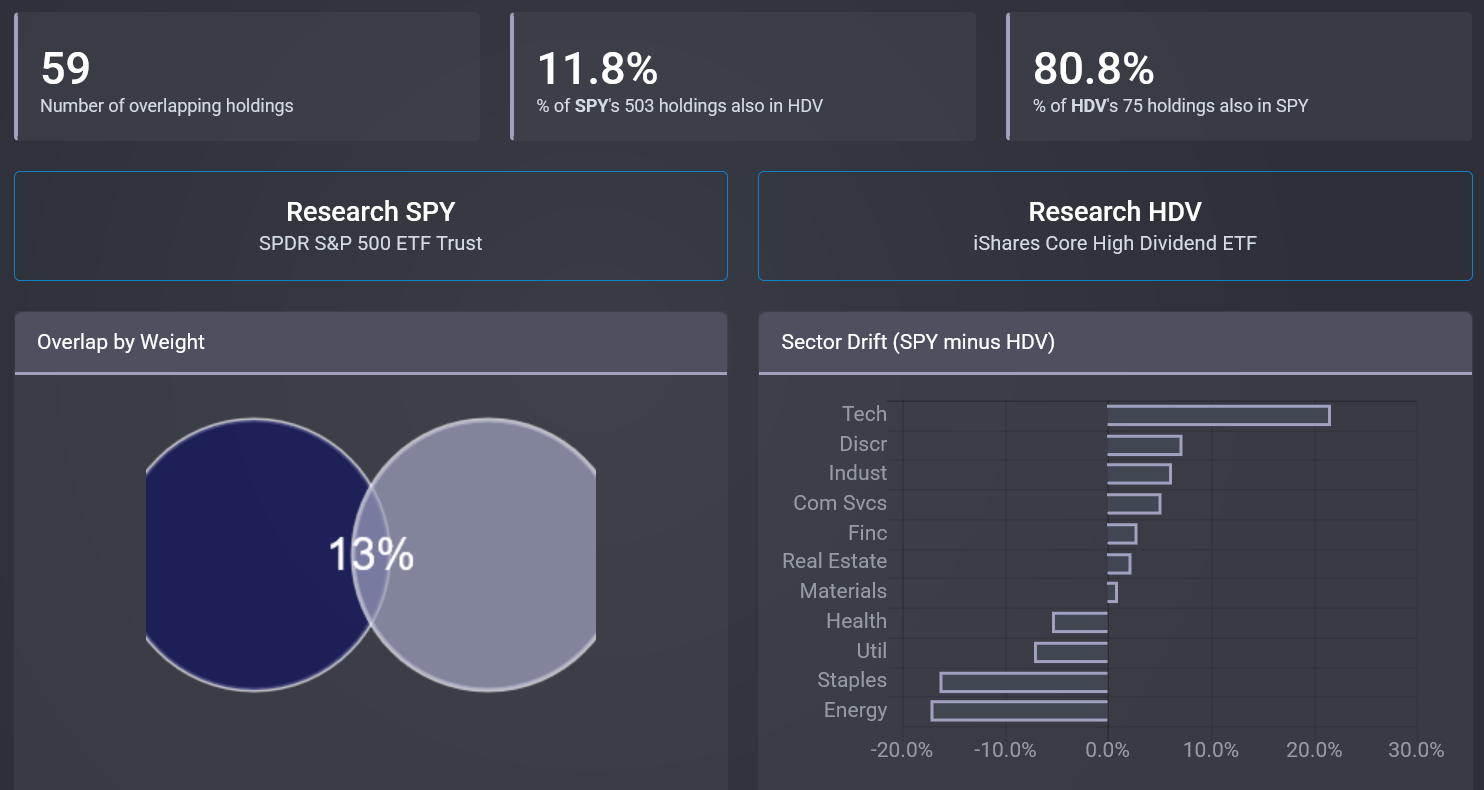
Task: Select the 80.8% HDV holdings stat card
Action: (x=1239, y=77)
